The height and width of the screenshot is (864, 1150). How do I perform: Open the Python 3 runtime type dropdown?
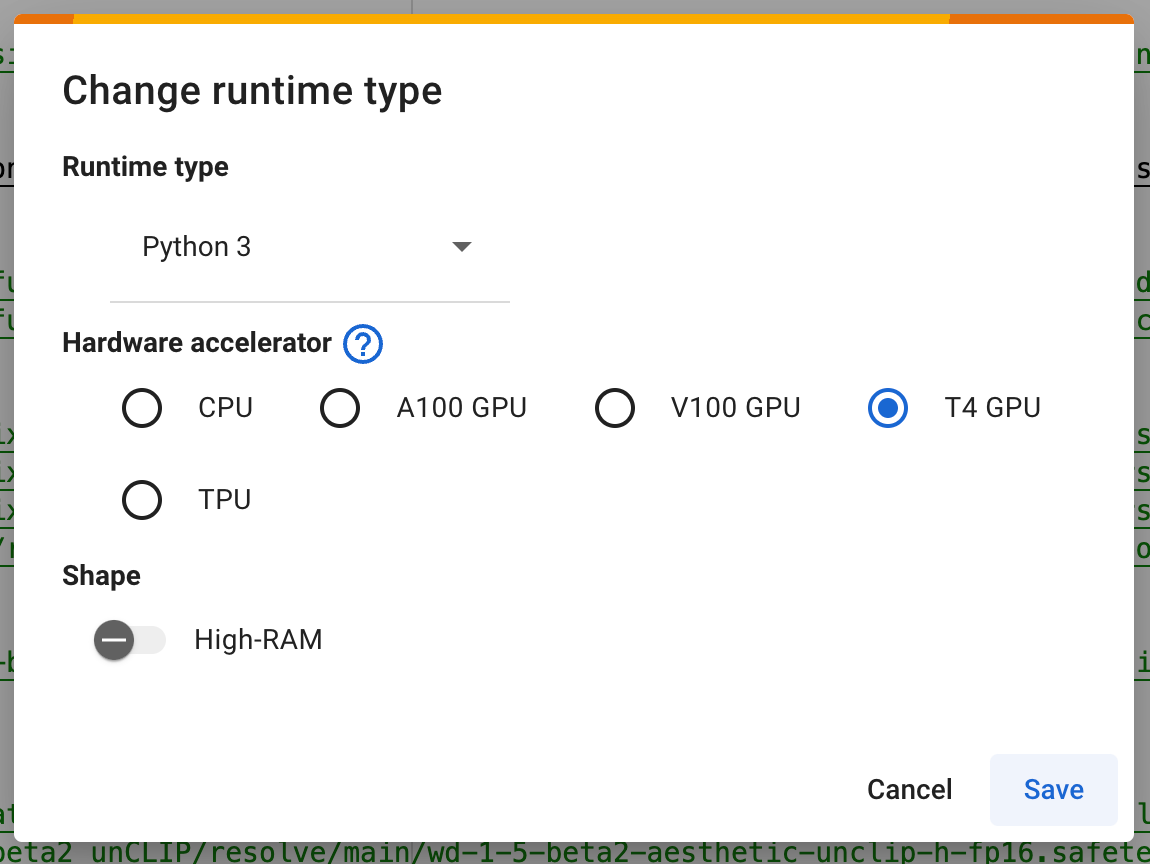[300, 246]
